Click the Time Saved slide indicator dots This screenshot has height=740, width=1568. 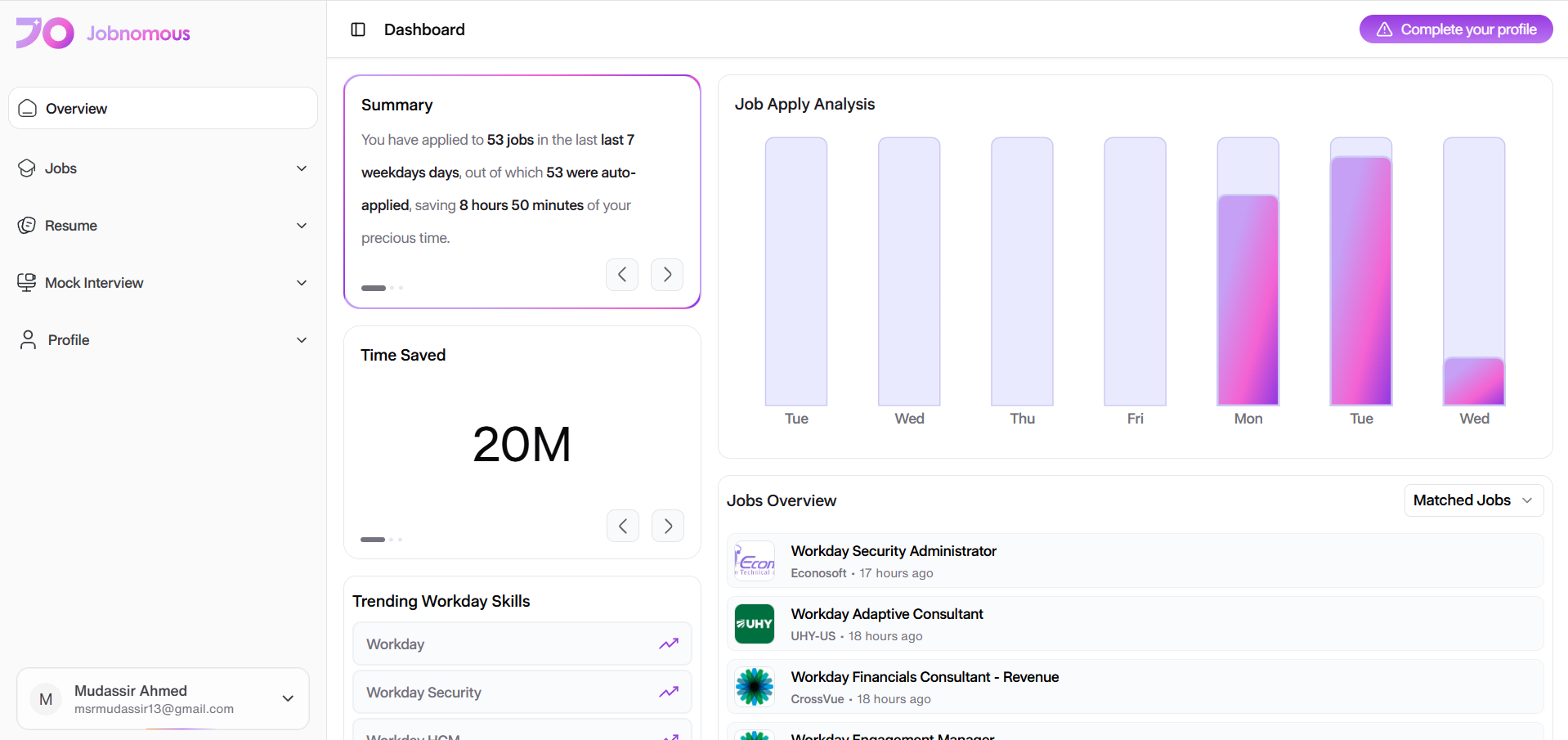click(382, 540)
